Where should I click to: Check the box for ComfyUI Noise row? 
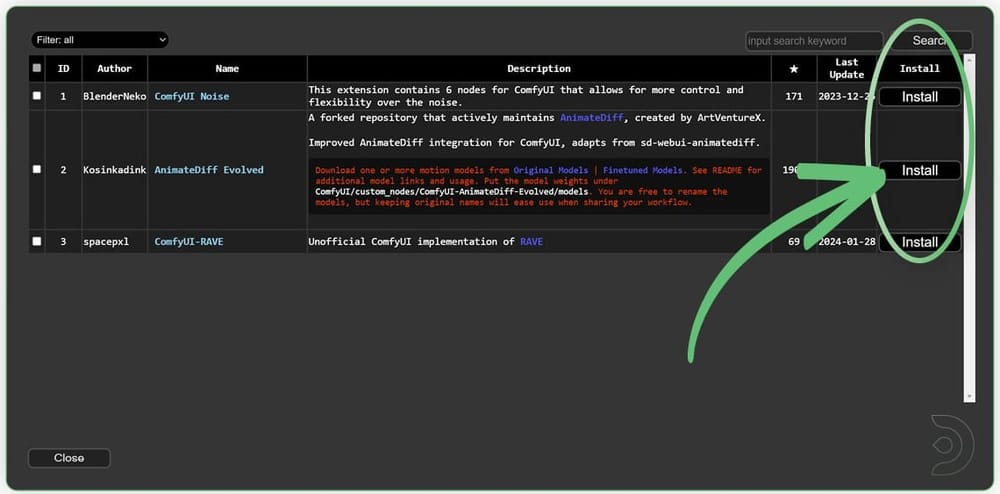[37, 96]
